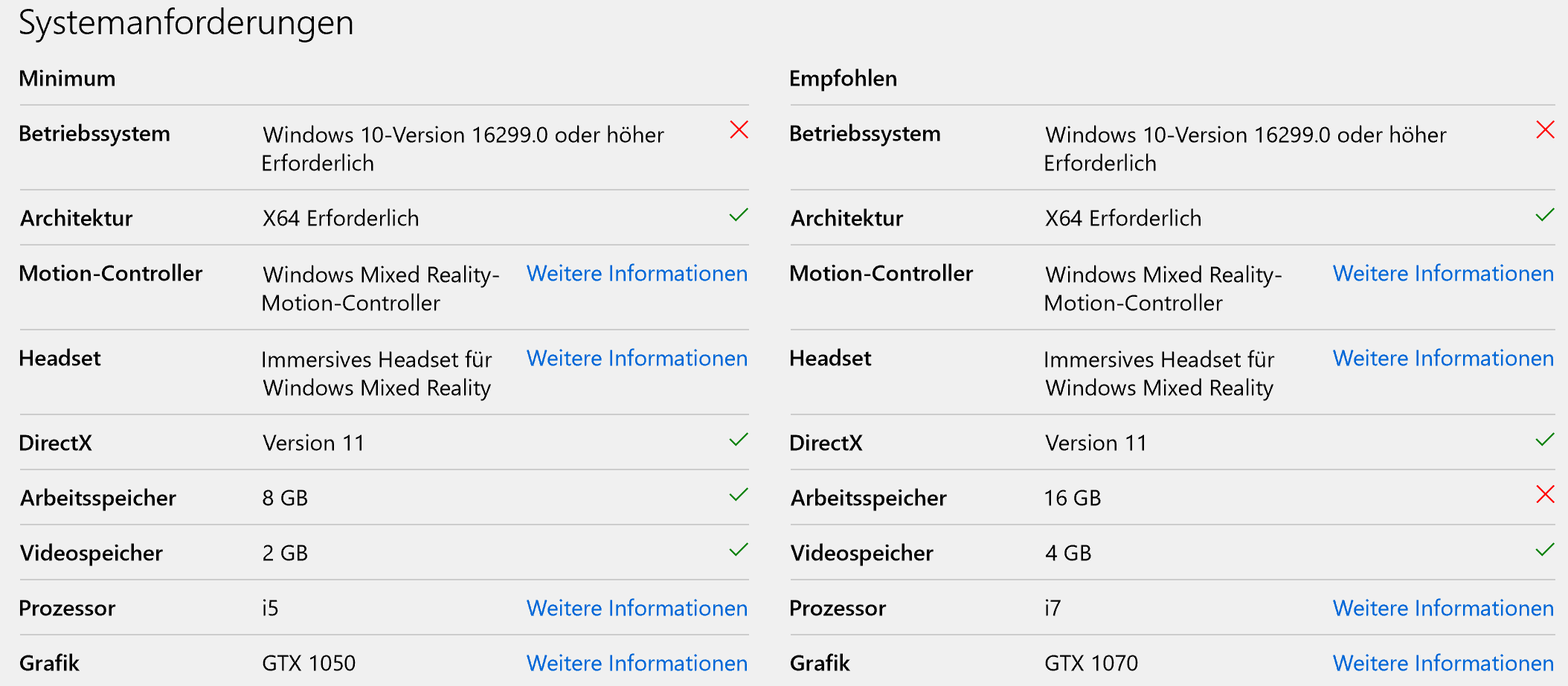1568x686 pixels.
Task: Click red X icon for Empfohlen Arbeitsspeicher 16 GB
Action: pos(1545,495)
